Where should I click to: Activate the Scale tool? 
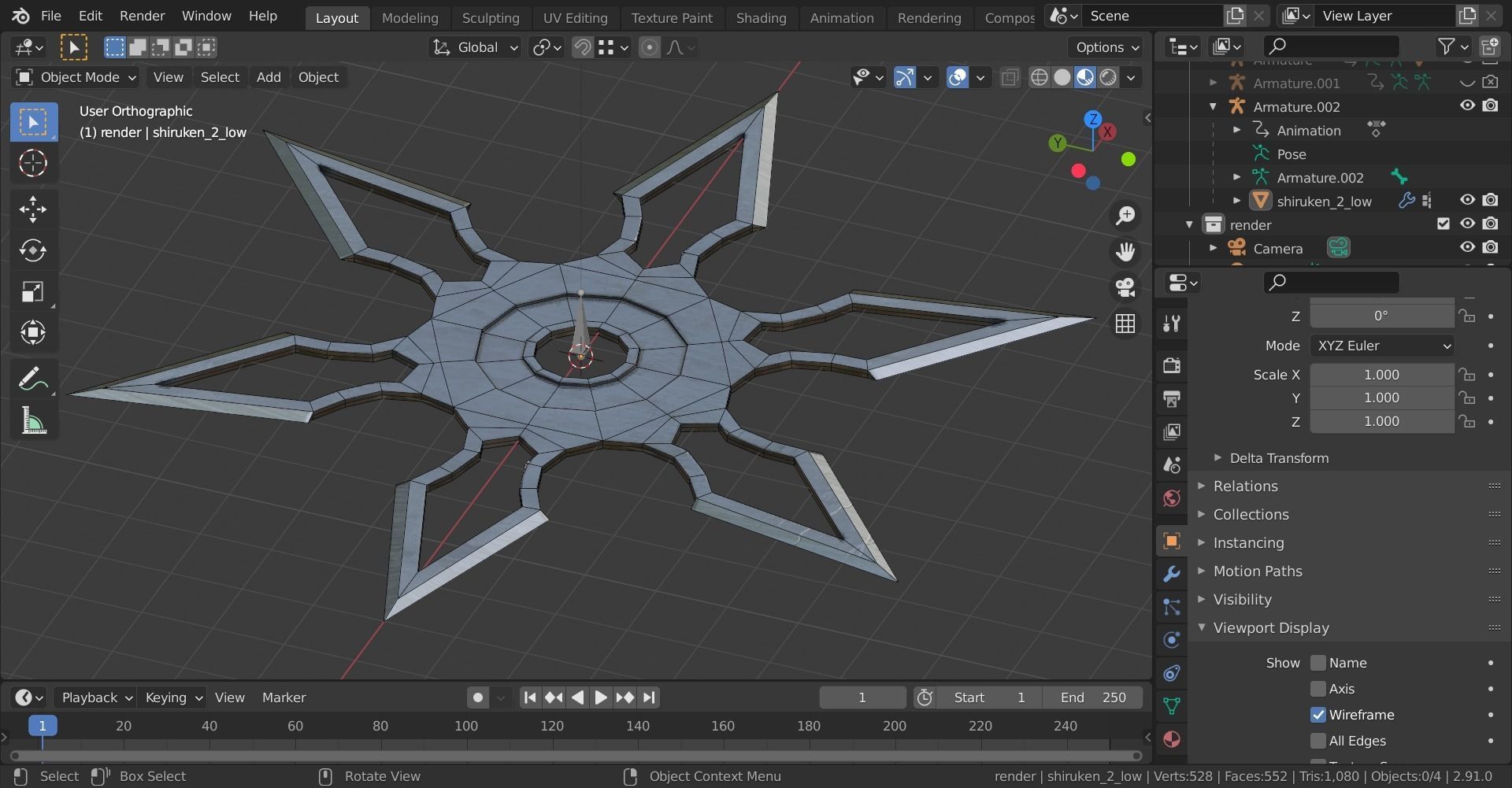[33, 292]
